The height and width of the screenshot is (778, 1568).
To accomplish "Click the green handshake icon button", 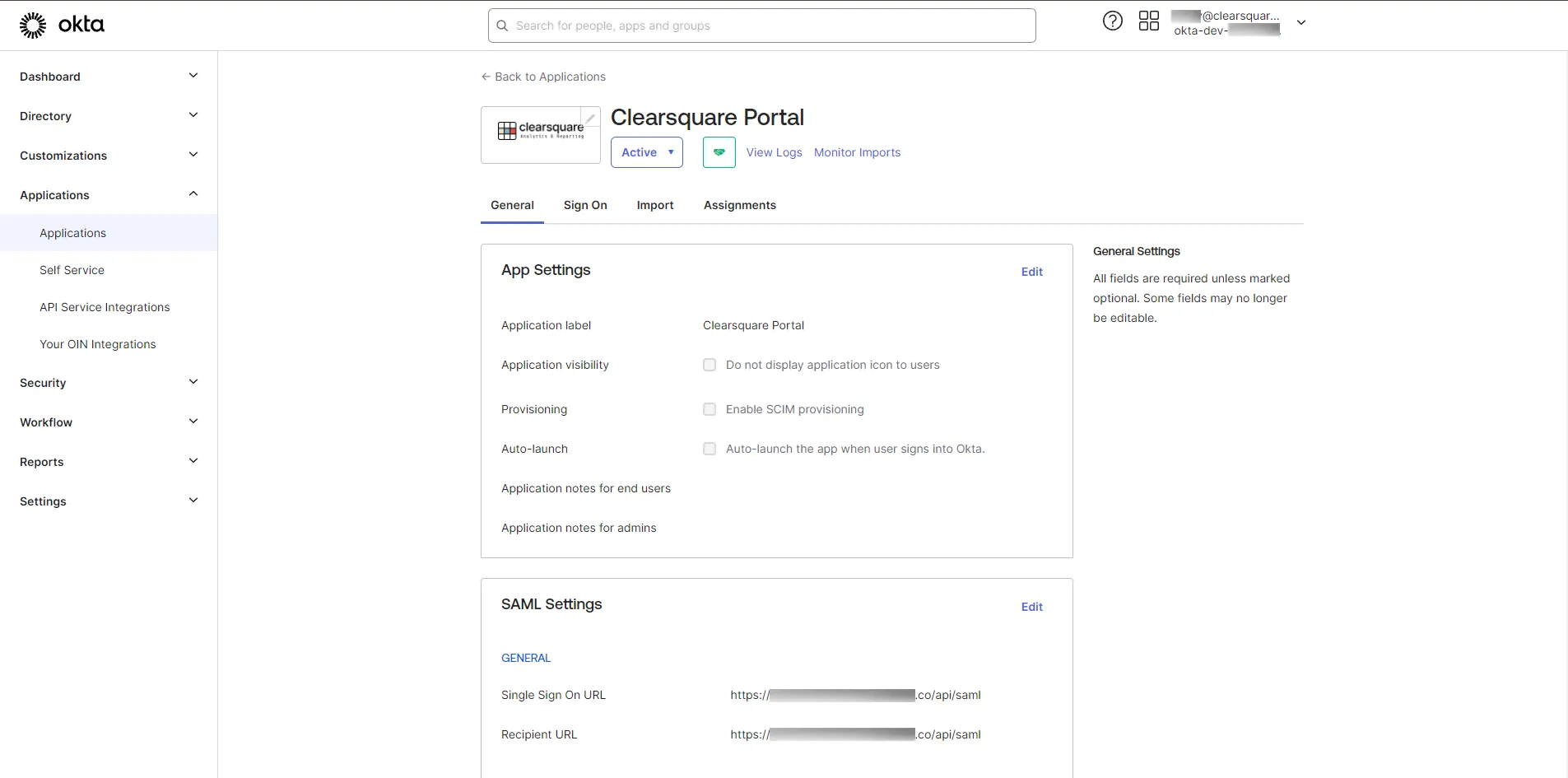I will tap(719, 152).
